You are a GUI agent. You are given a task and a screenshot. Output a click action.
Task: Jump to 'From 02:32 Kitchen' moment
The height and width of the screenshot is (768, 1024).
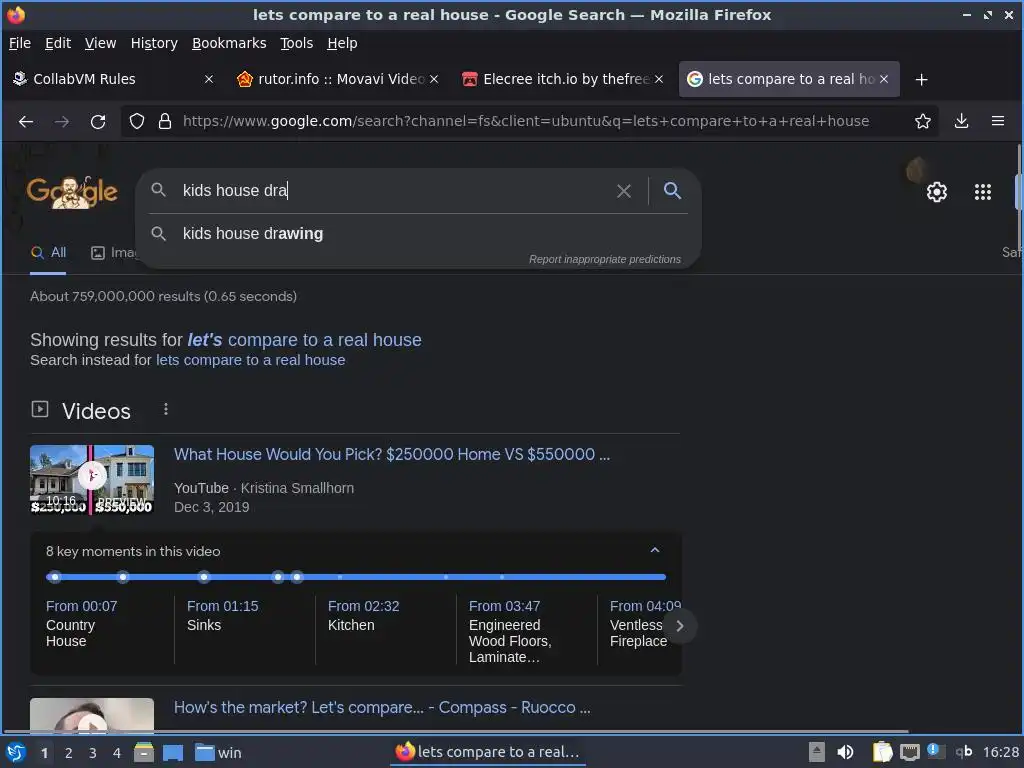click(x=364, y=615)
